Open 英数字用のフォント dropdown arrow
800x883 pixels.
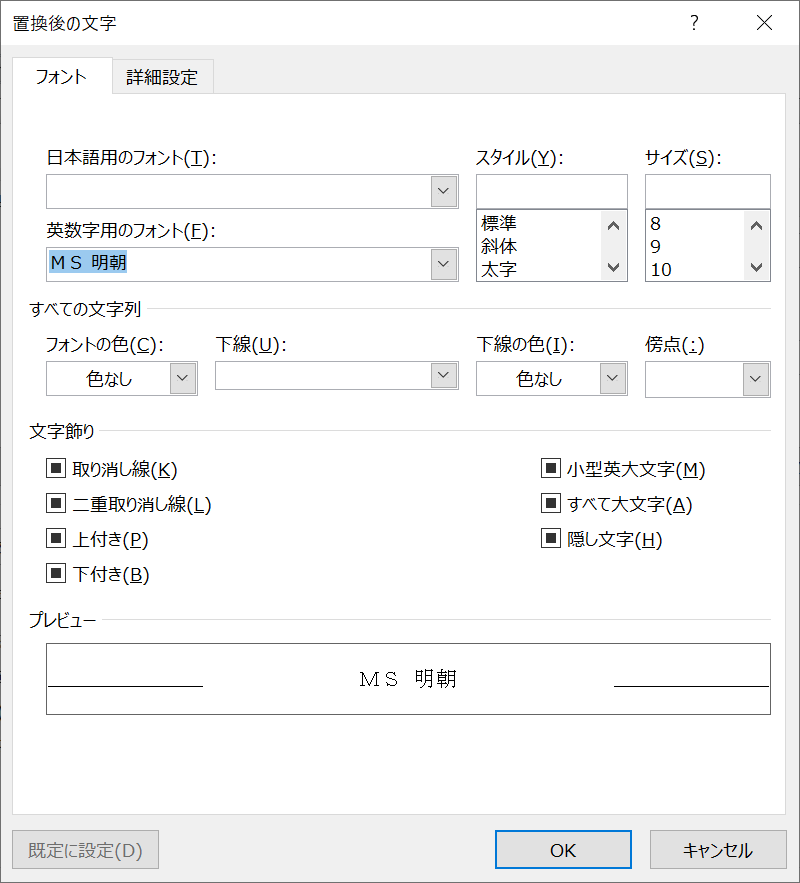(x=444, y=264)
